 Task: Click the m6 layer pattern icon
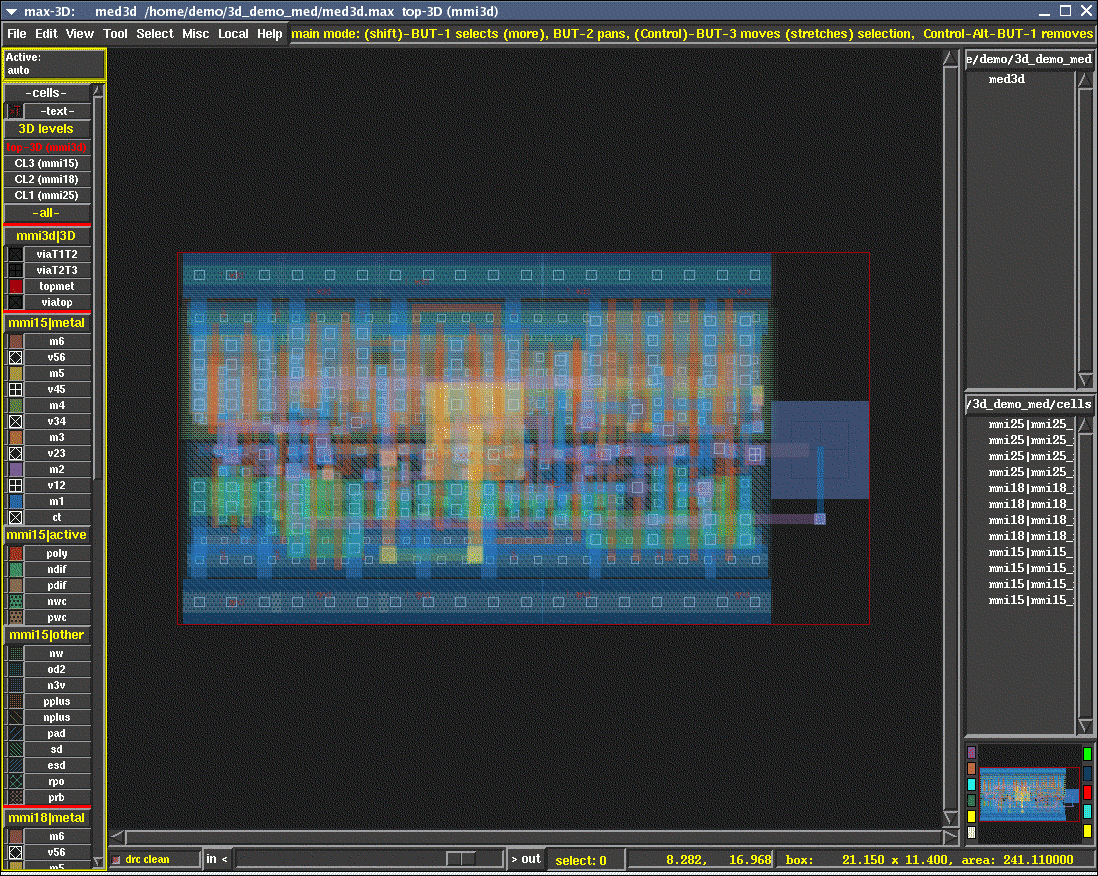point(14,340)
